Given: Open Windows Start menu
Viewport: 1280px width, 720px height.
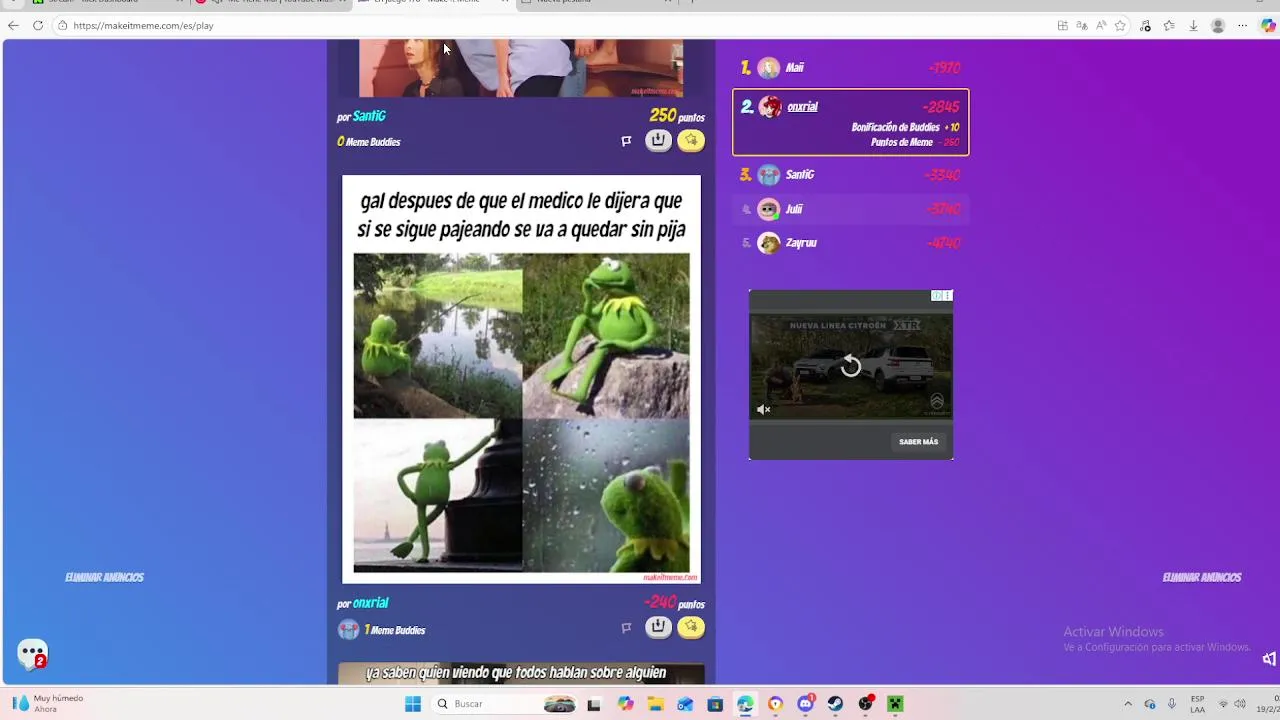Looking at the screenshot, I should [x=413, y=704].
